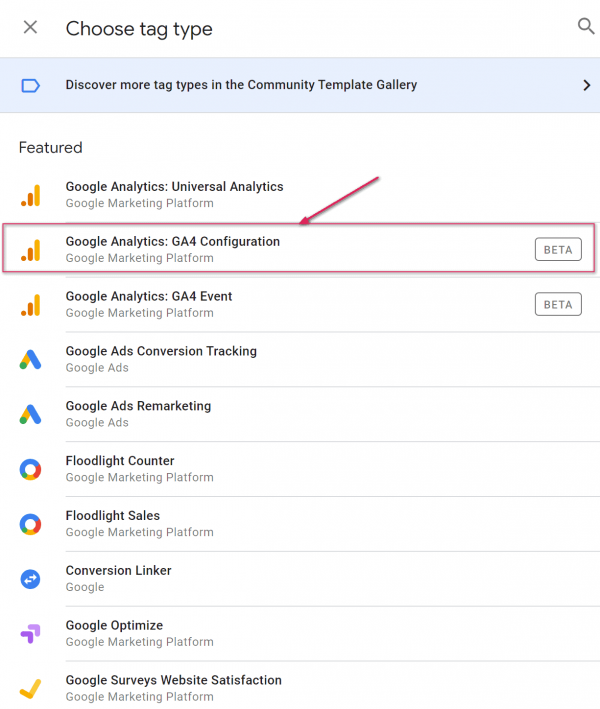Open the tag type search
The height and width of the screenshot is (709, 600).
[x=586, y=26]
